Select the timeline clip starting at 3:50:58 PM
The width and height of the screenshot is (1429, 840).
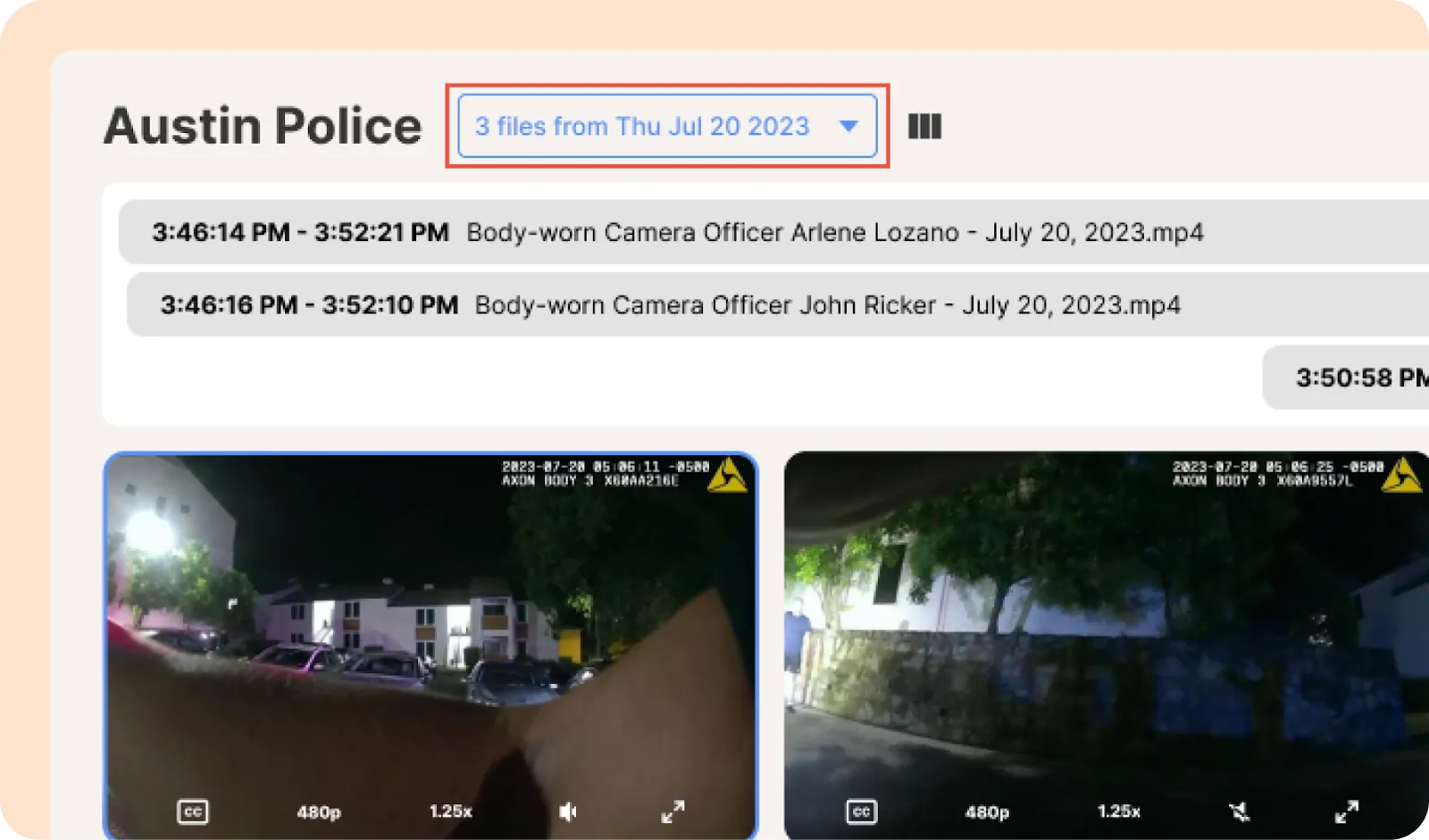[1346, 378]
